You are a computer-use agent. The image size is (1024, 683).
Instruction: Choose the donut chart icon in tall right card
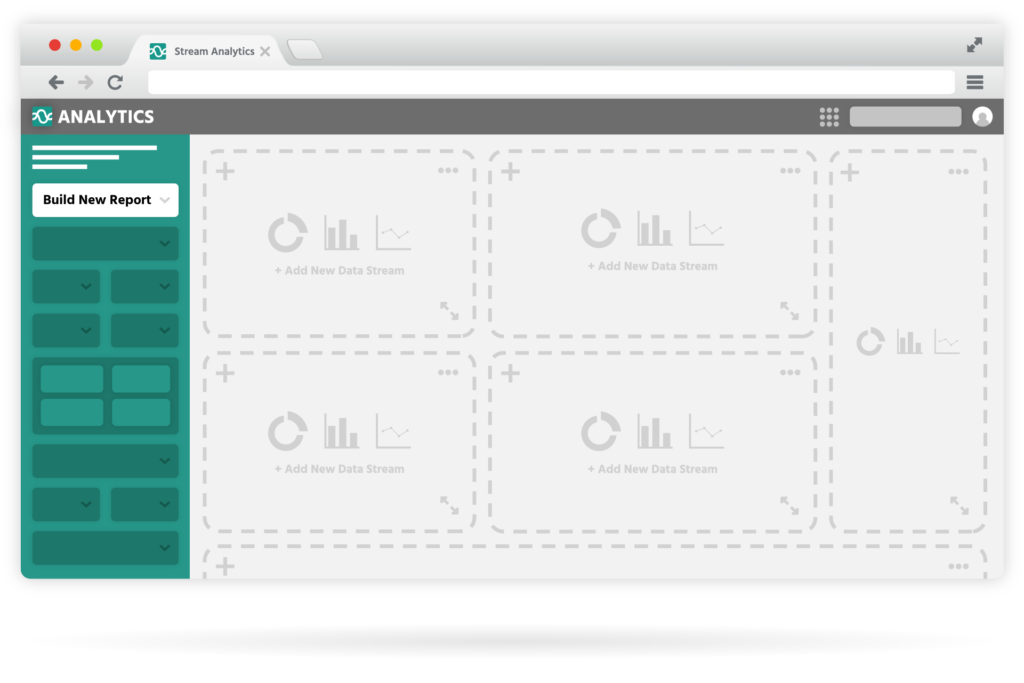871,342
